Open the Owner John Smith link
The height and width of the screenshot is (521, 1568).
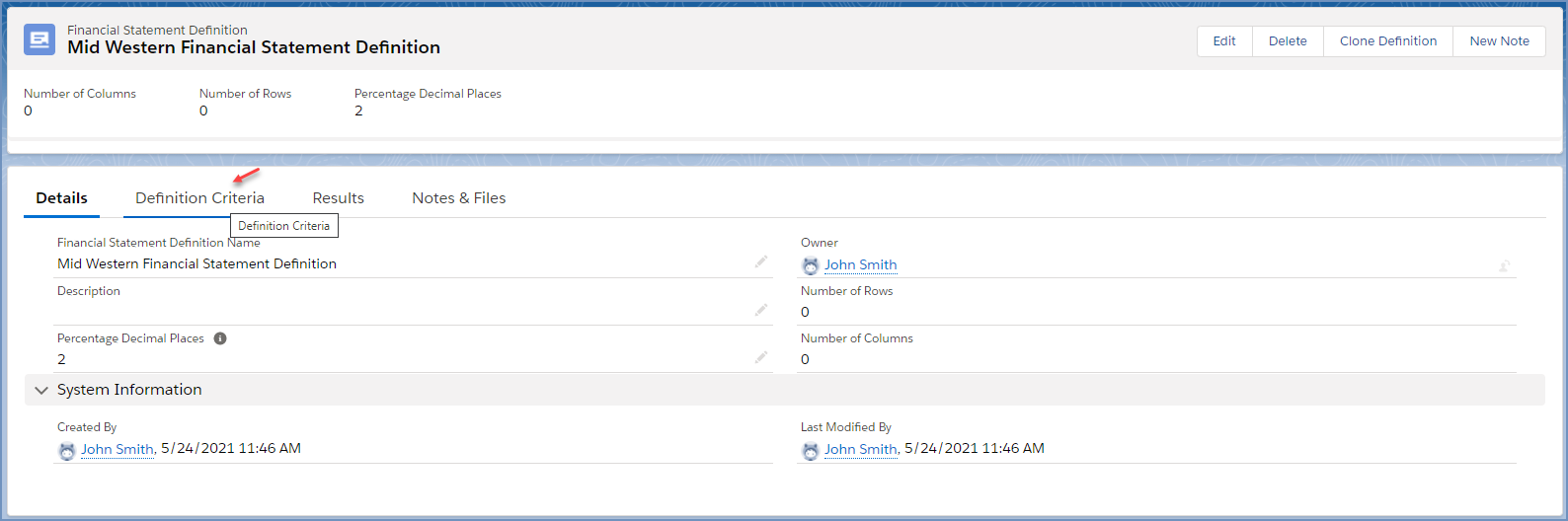tap(860, 265)
